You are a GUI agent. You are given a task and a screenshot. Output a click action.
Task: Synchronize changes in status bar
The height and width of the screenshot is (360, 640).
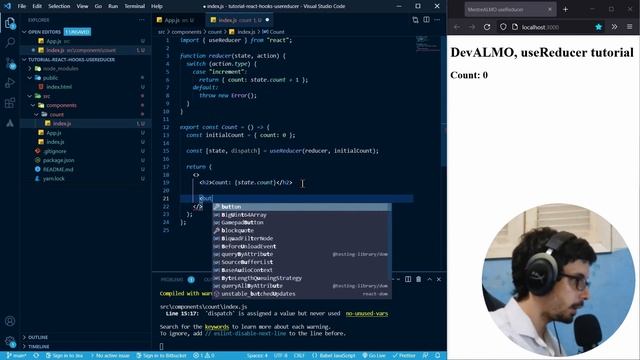[36, 356]
